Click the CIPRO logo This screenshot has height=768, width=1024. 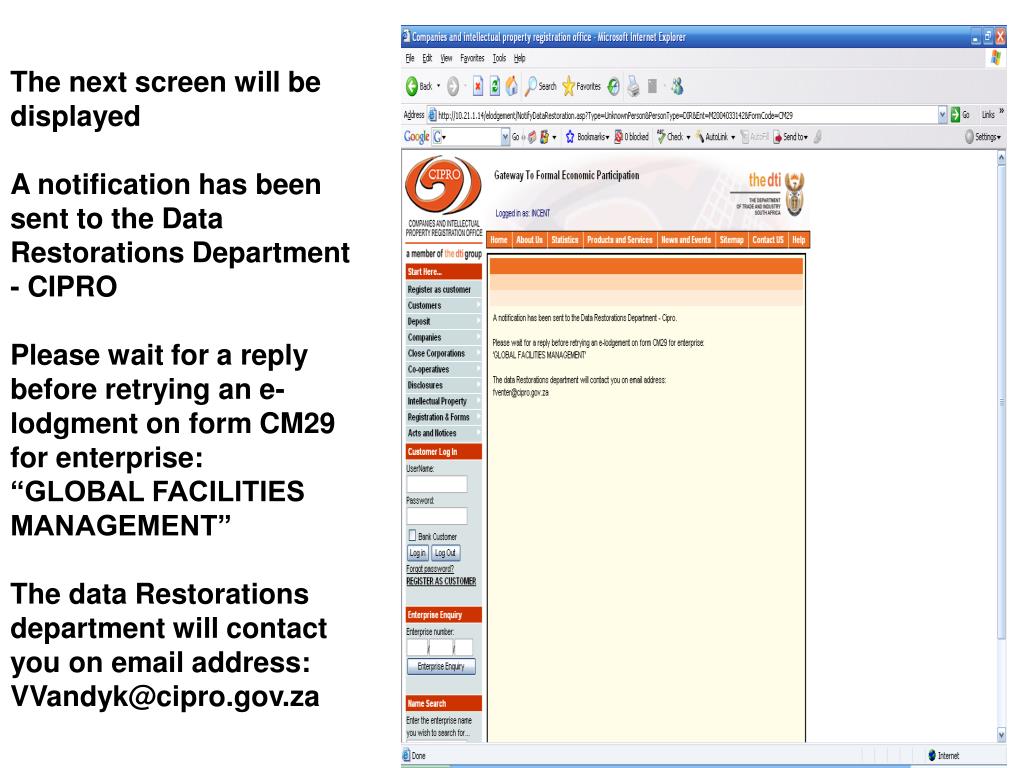point(443,185)
